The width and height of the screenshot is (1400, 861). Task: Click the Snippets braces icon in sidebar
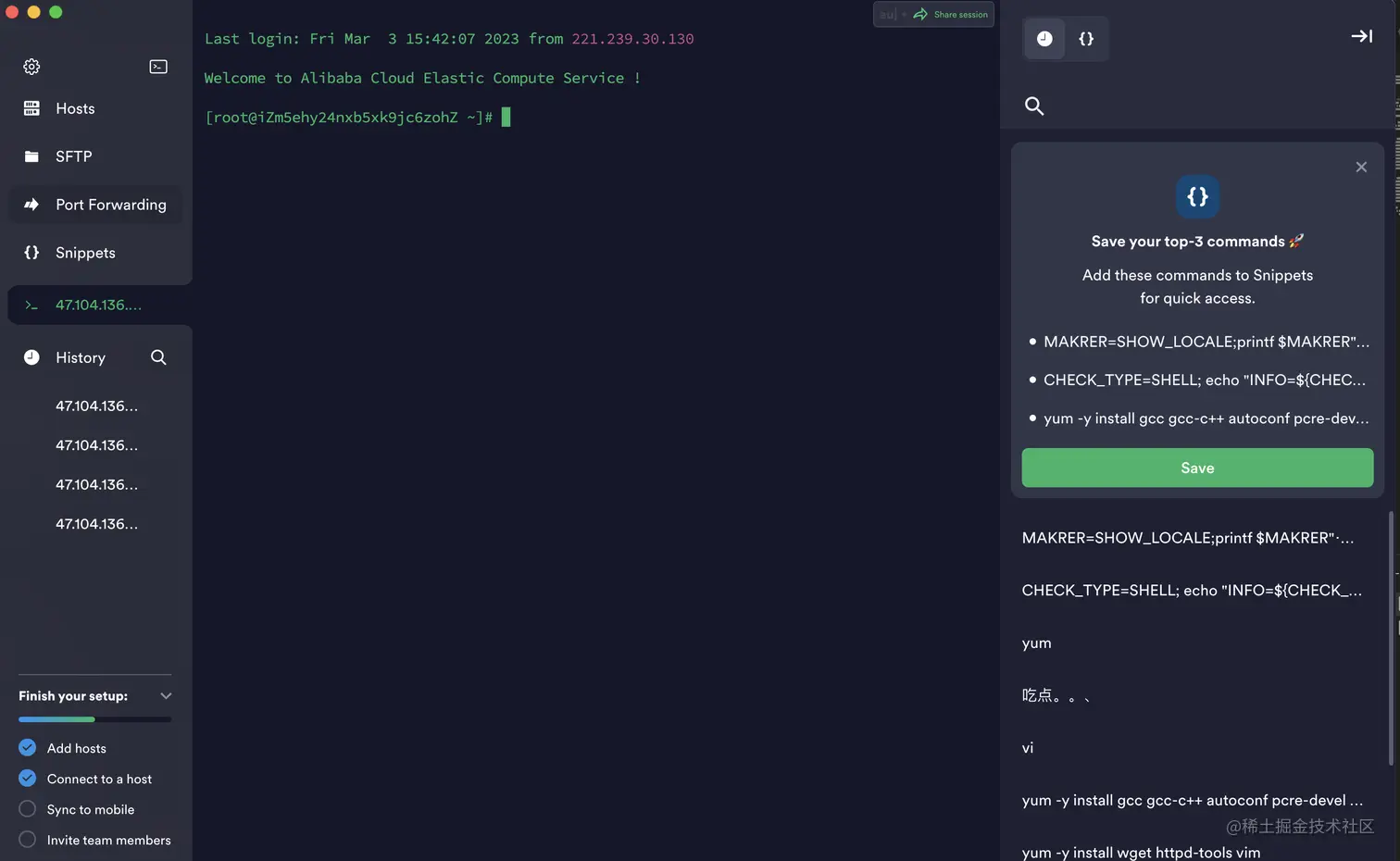click(31, 253)
